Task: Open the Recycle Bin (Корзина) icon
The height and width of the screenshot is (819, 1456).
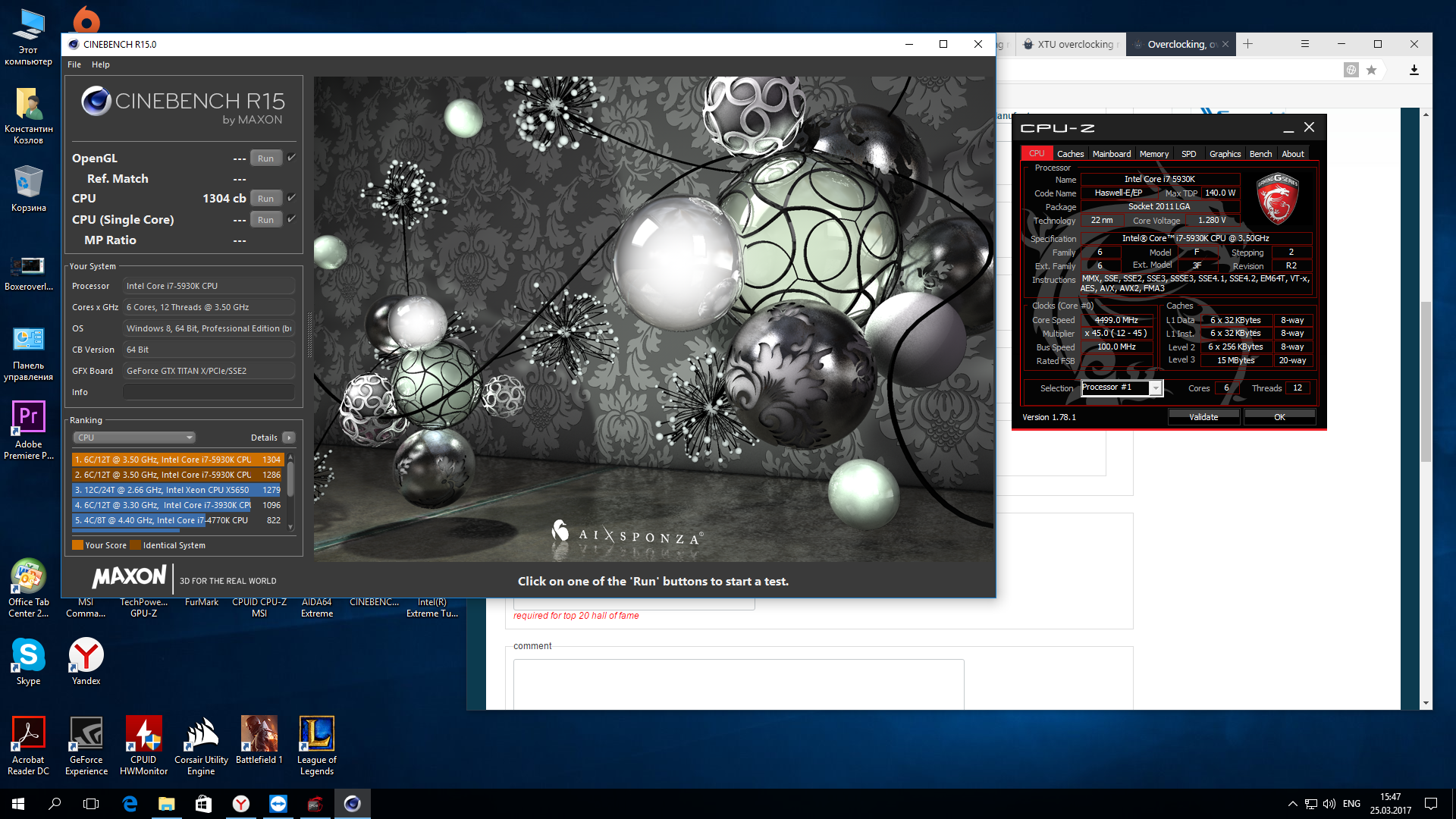Action: click(x=28, y=189)
